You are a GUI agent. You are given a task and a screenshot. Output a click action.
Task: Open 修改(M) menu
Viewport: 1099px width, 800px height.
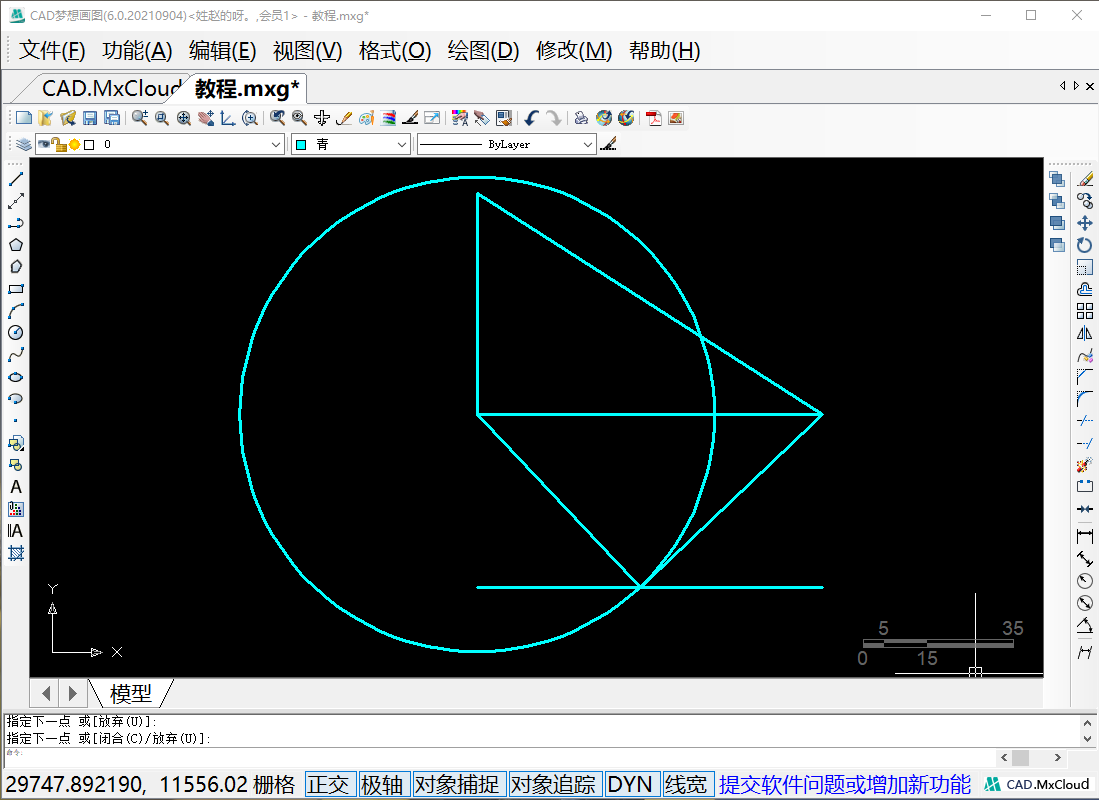[574, 50]
